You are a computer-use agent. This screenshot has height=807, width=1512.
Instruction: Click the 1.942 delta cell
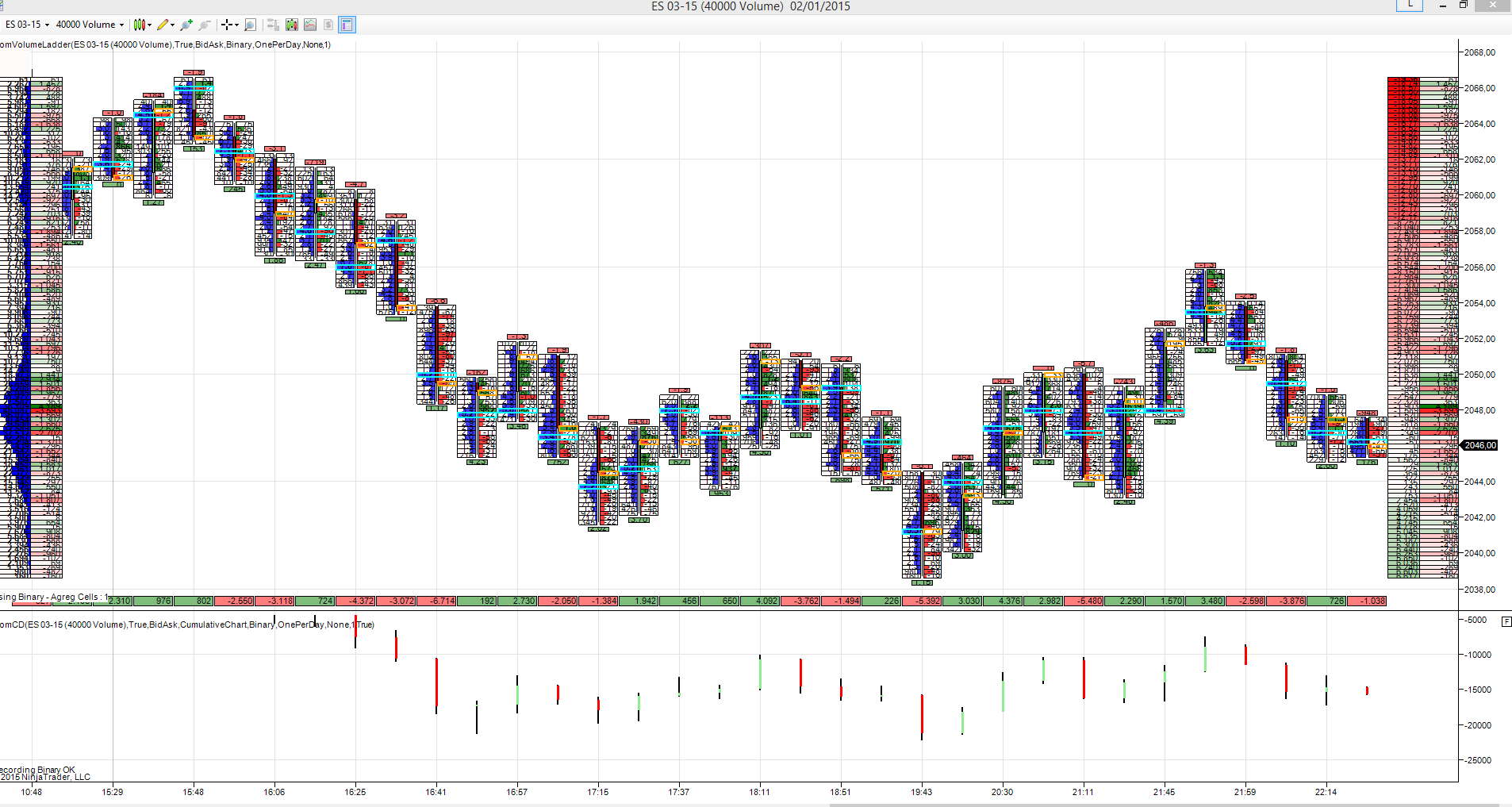639,601
